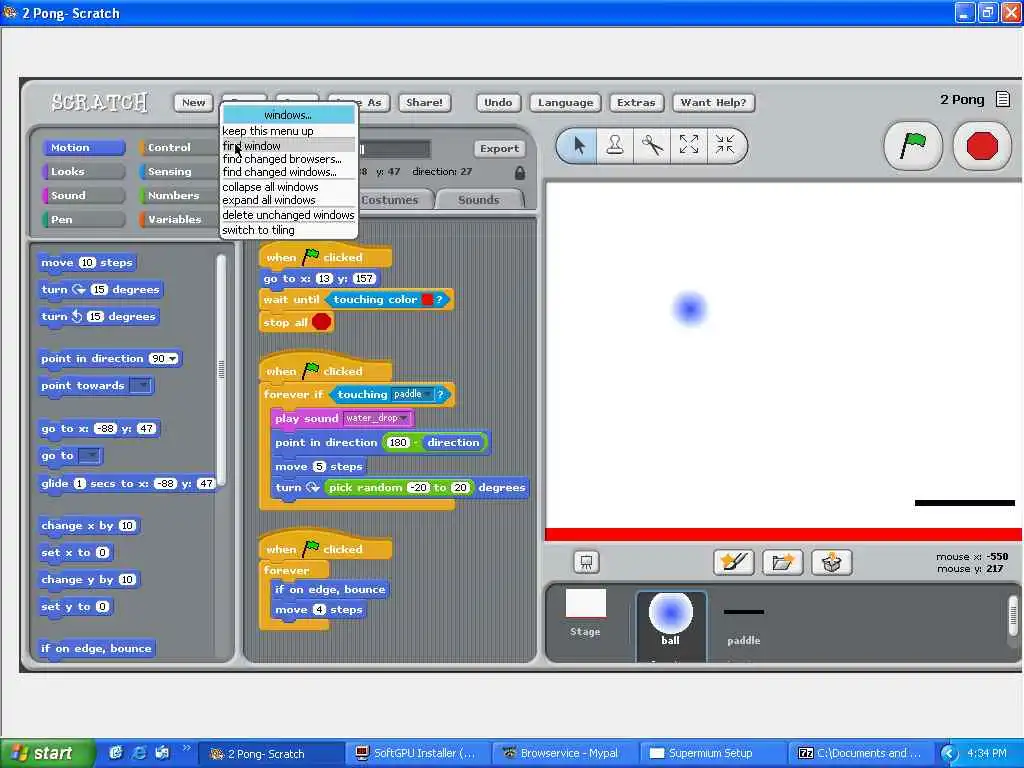1024x768 pixels.
Task: Select the arrow pointer tool
Action: coord(579,145)
